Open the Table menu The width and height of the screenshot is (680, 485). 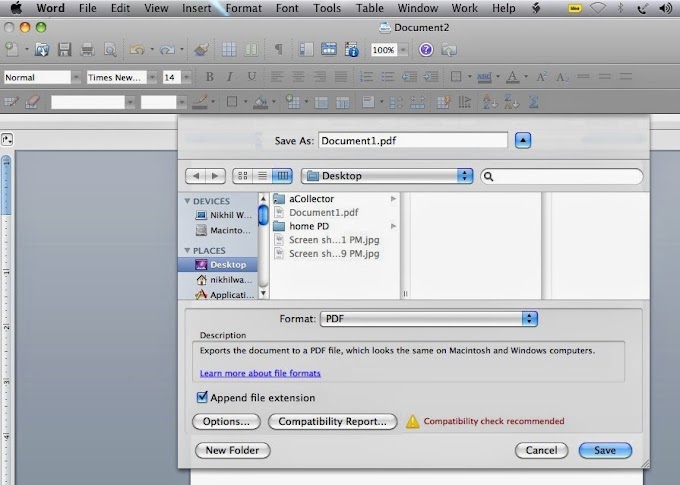click(x=369, y=8)
